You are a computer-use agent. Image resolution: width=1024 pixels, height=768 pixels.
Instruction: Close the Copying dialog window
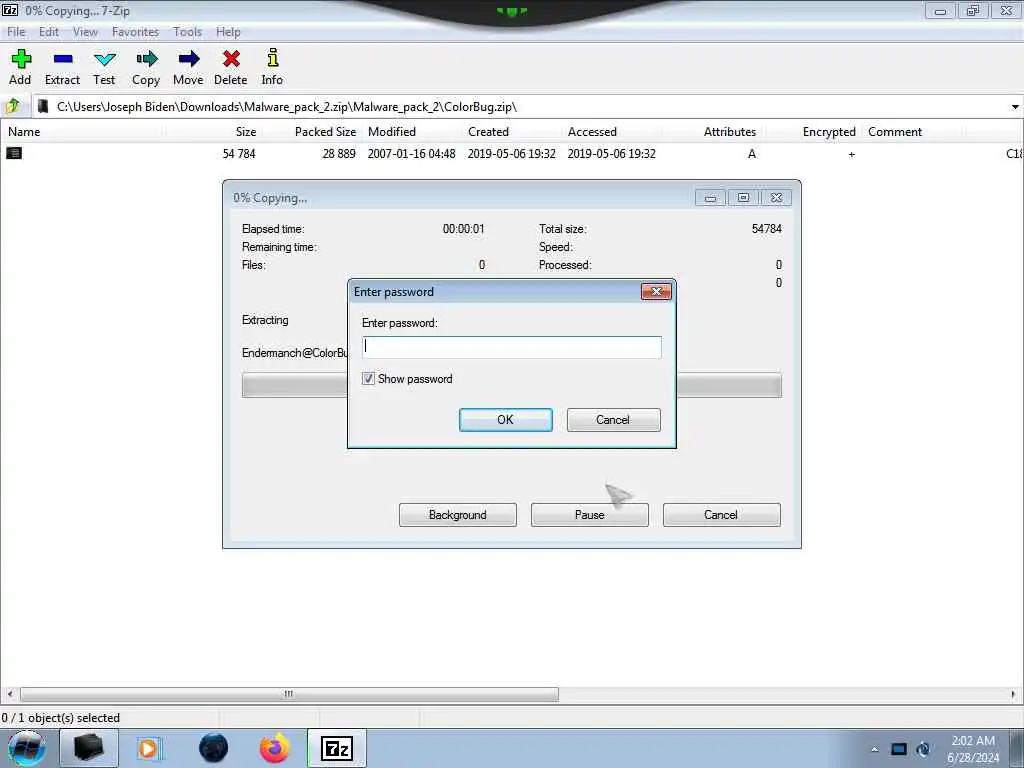tap(776, 198)
